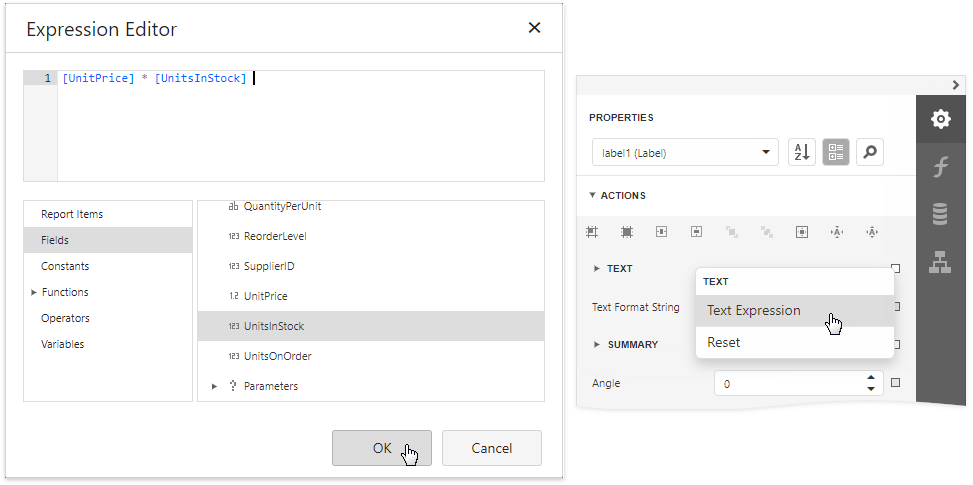Increase the Angle value with up arrow

[x=871, y=378]
